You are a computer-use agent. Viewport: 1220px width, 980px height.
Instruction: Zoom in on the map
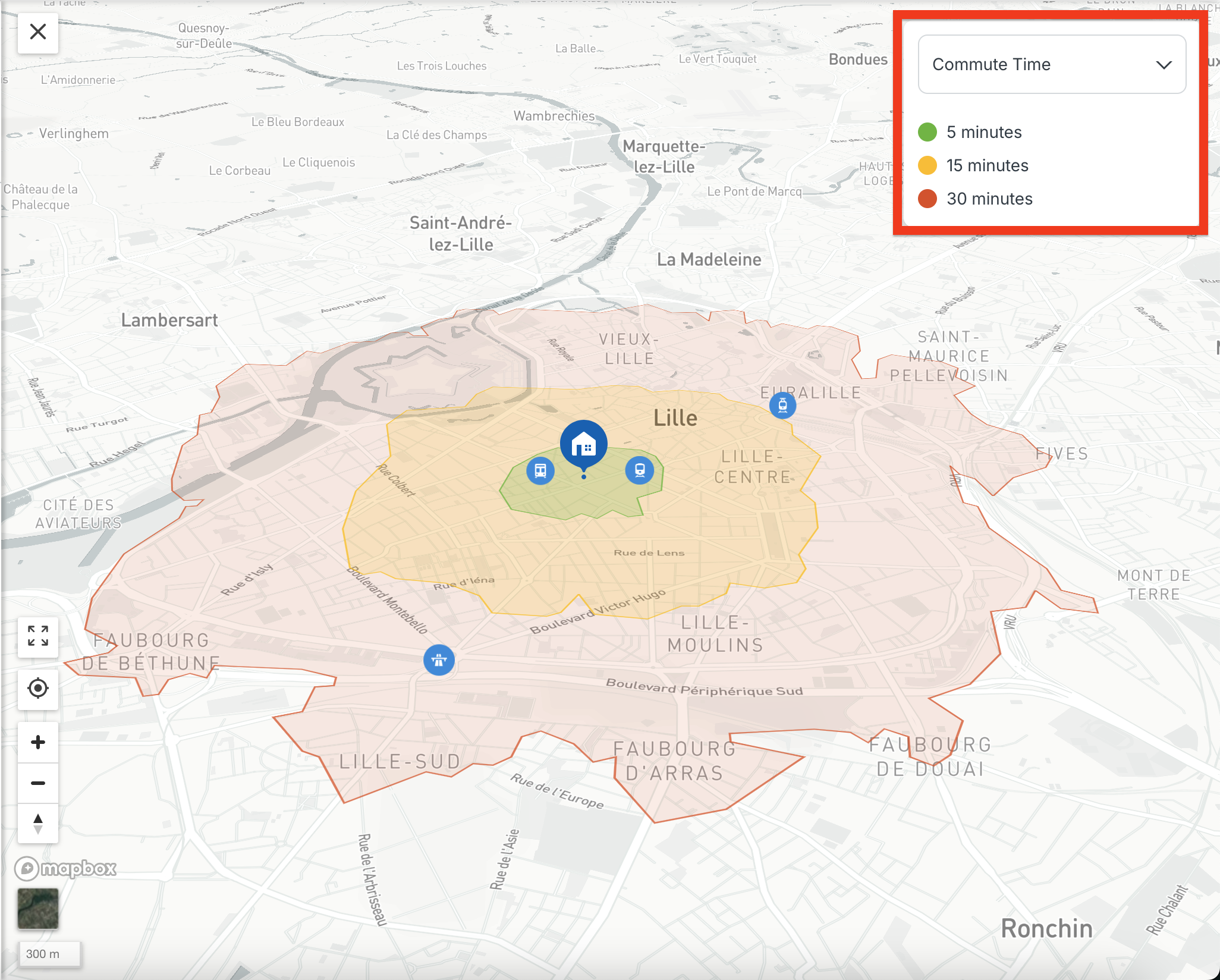click(38, 742)
